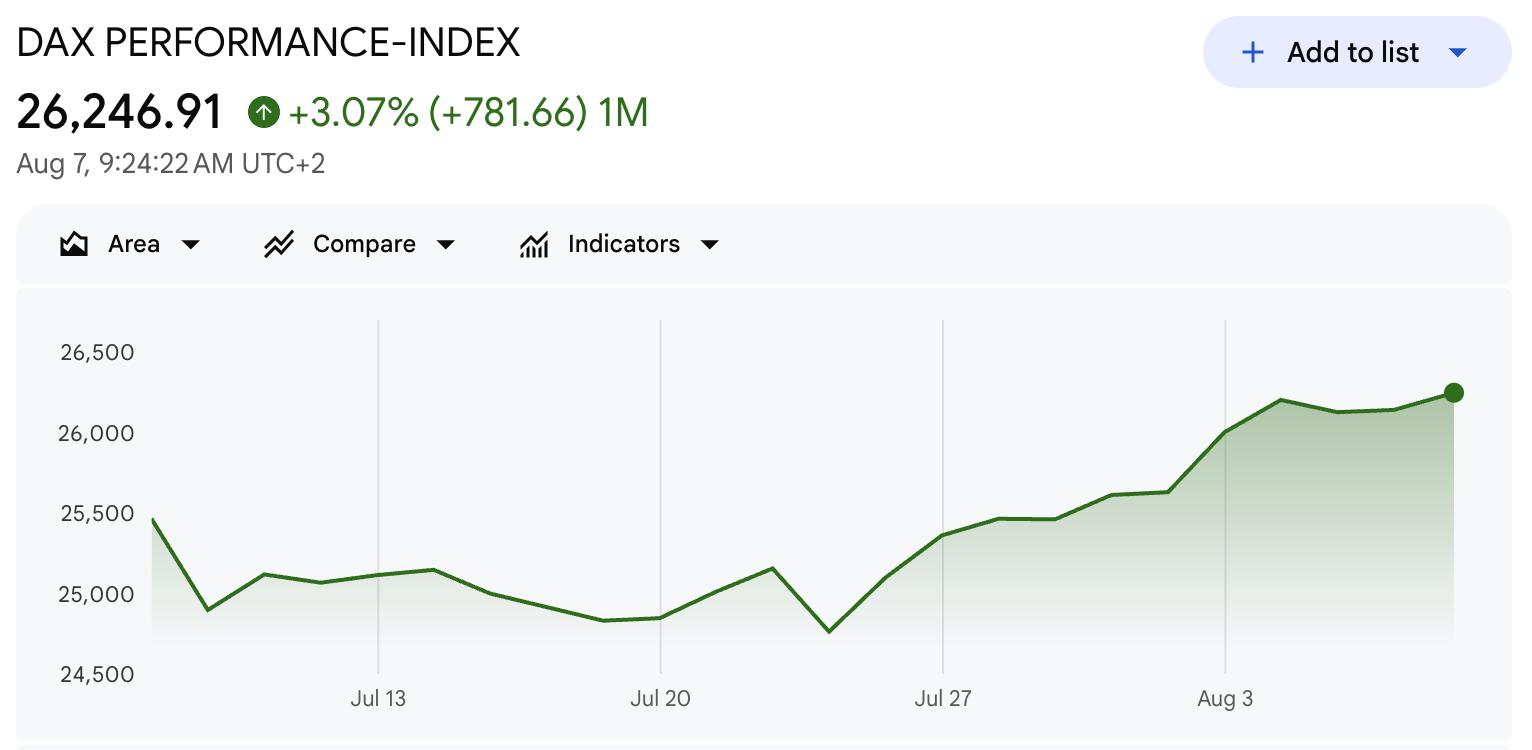Click the DAX PERFORMANCE-INDEX title

click(x=268, y=43)
